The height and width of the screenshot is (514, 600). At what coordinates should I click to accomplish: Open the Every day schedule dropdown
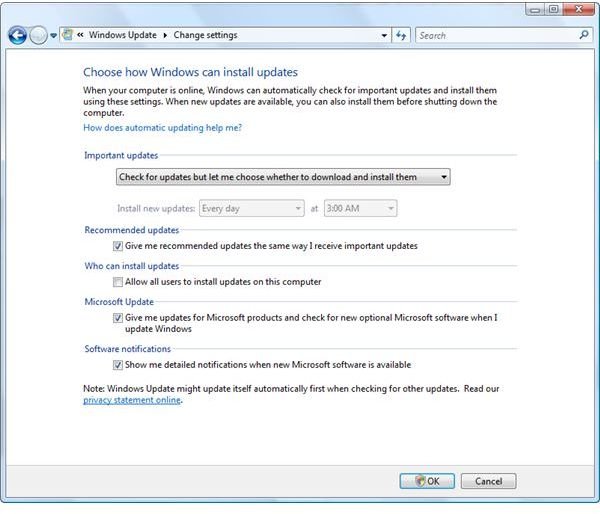pyautogui.click(x=252, y=208)
